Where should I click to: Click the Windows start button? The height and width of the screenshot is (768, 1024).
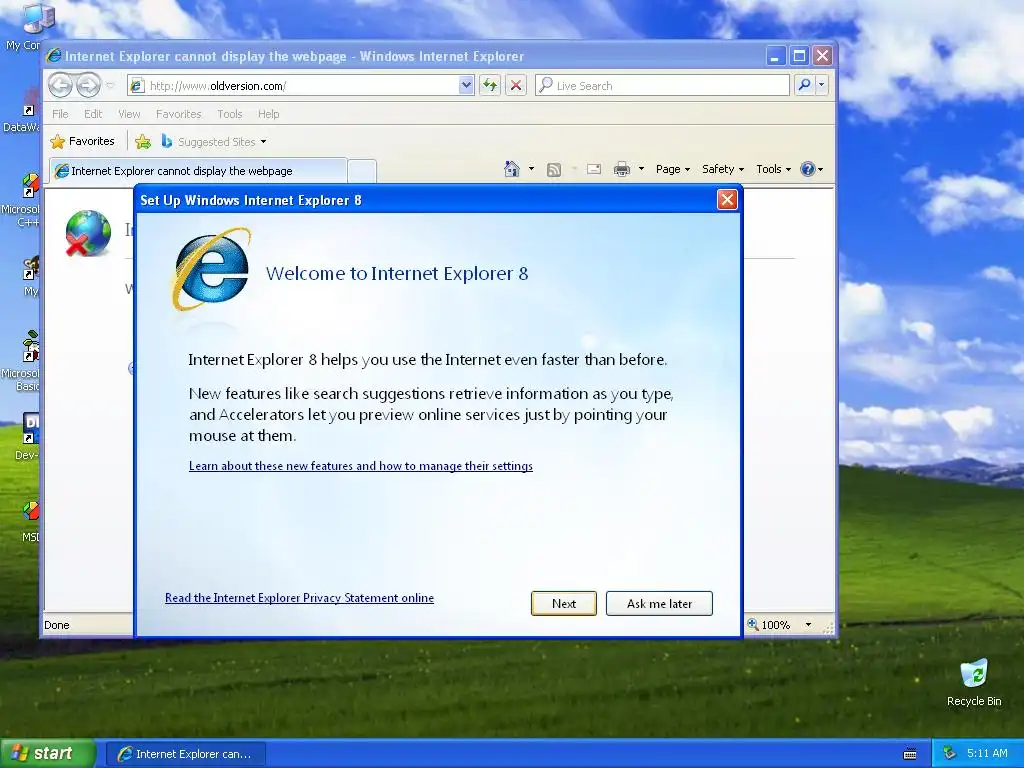[47, 753]
